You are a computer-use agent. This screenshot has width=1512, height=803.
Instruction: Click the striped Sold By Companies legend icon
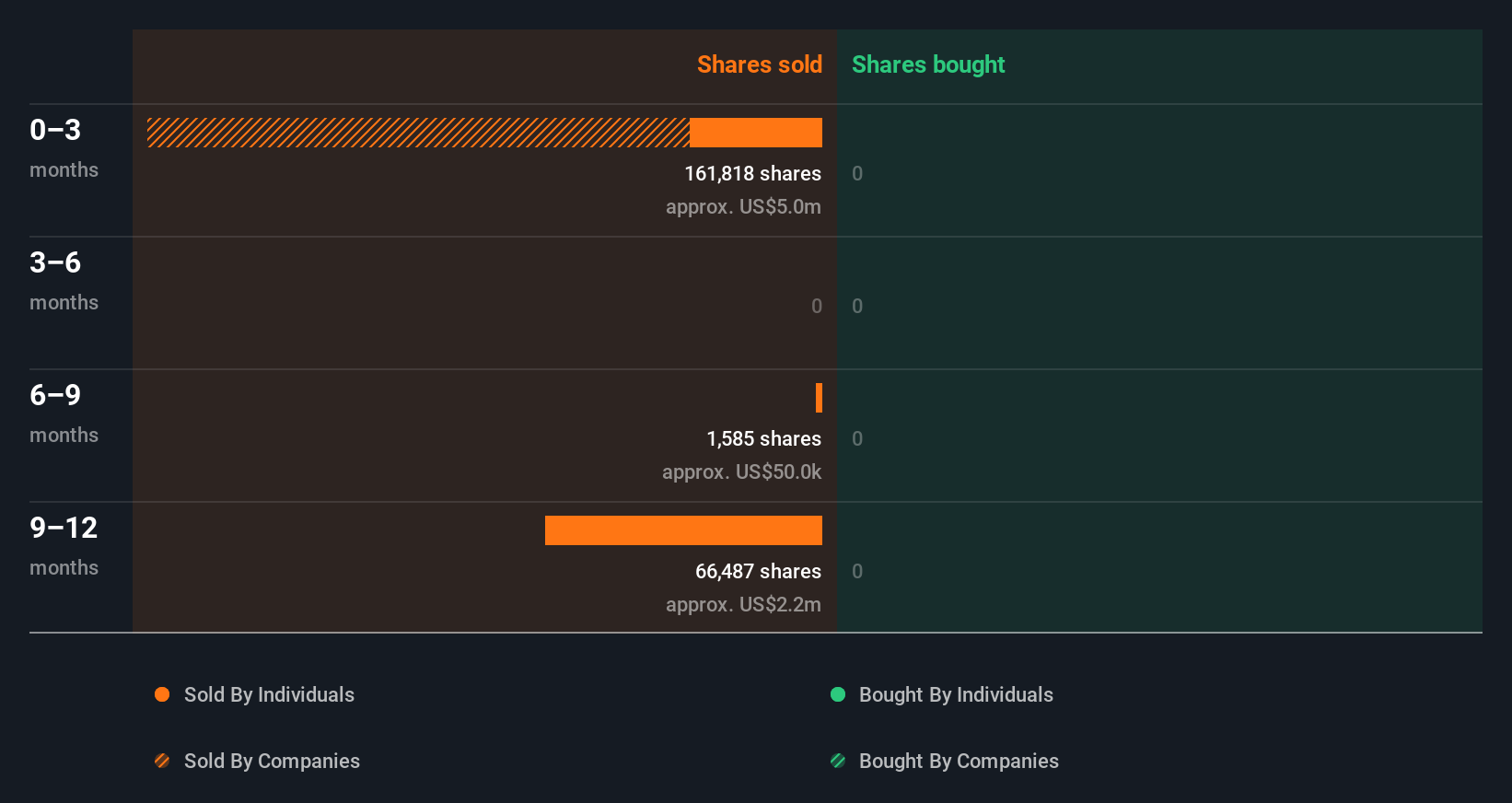coord(162,761)
